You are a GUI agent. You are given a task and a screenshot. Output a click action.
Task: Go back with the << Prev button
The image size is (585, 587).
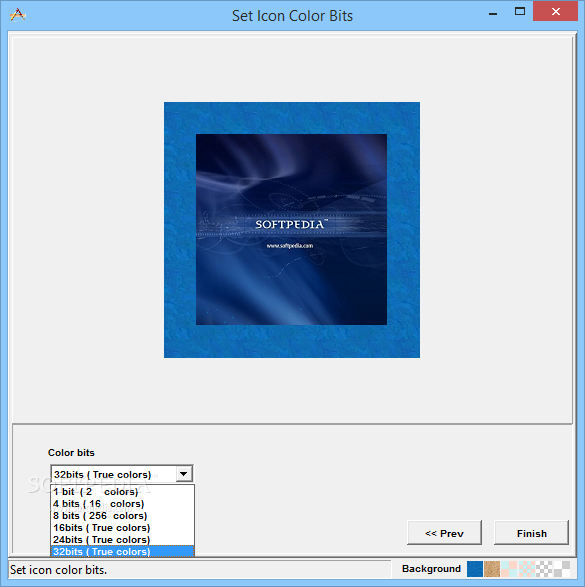(x=444, y=533)
